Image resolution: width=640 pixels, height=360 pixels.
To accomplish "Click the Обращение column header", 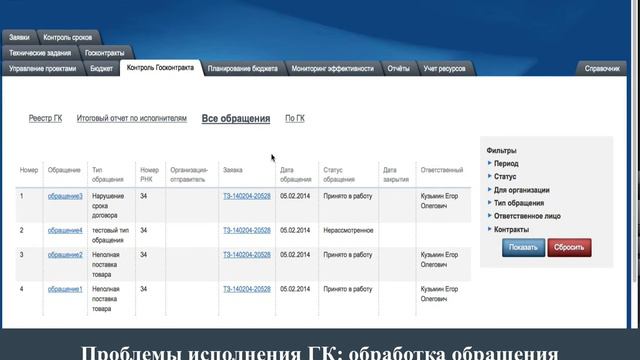I will coord(64,170).
